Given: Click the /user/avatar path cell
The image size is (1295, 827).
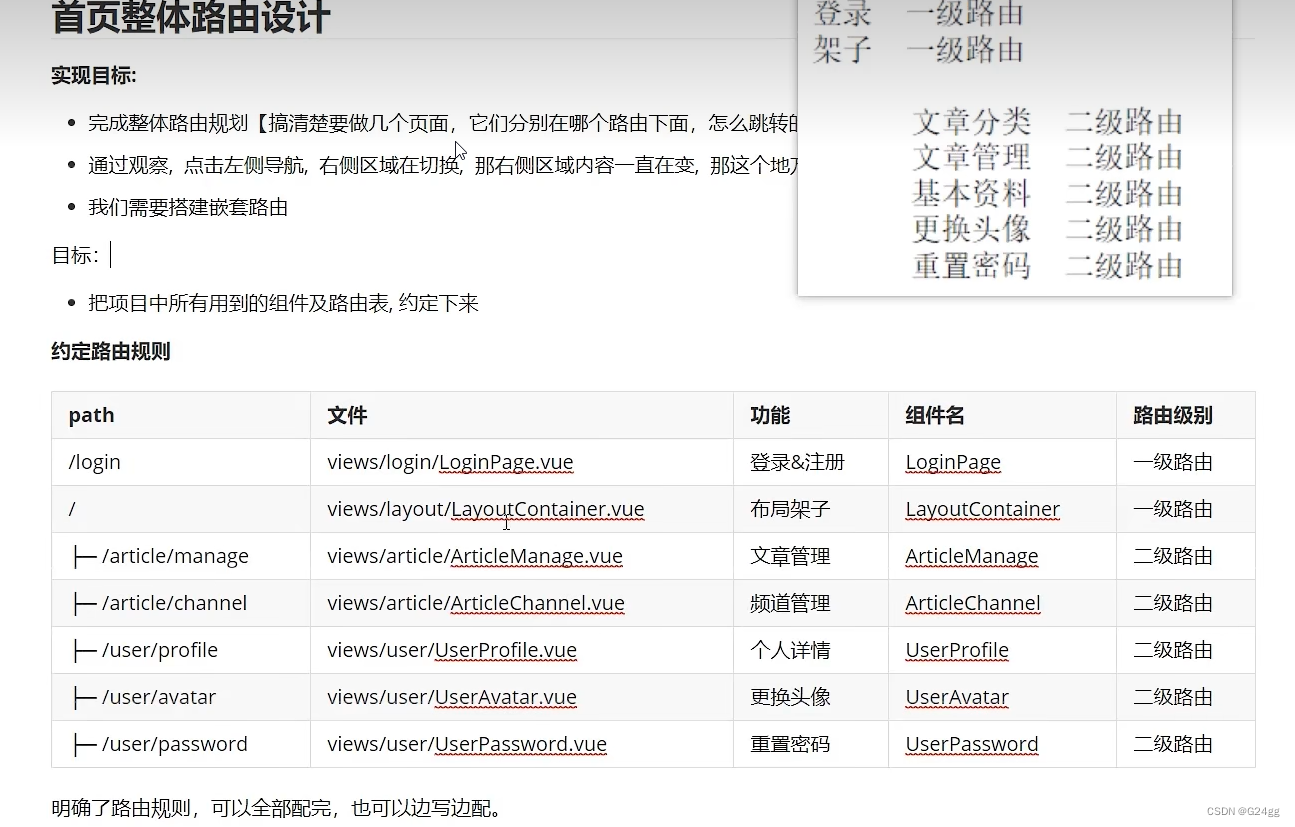Looking at the screenshot, I should (x=181, y=697).
